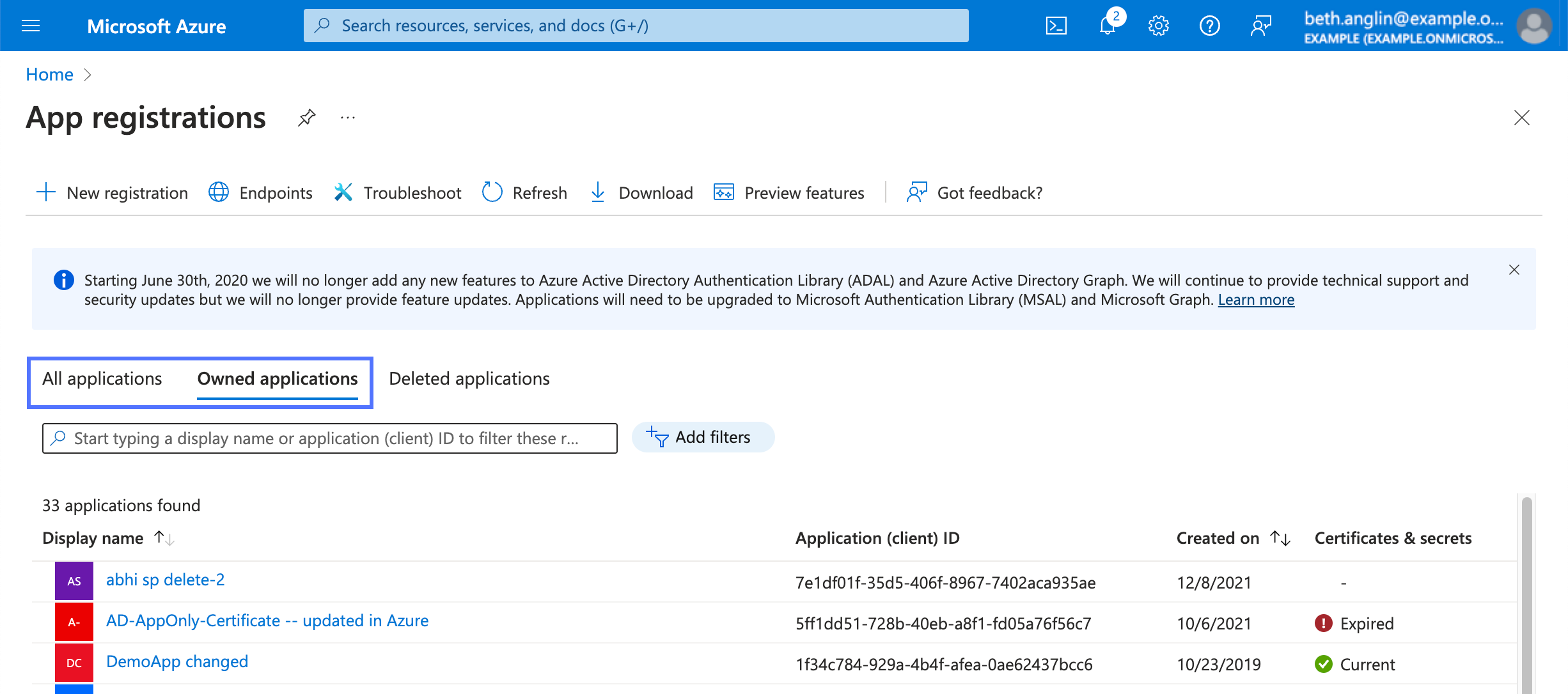Click the user account avatar
This screenshot has height=694, width=1568.
coord(1535,26)
